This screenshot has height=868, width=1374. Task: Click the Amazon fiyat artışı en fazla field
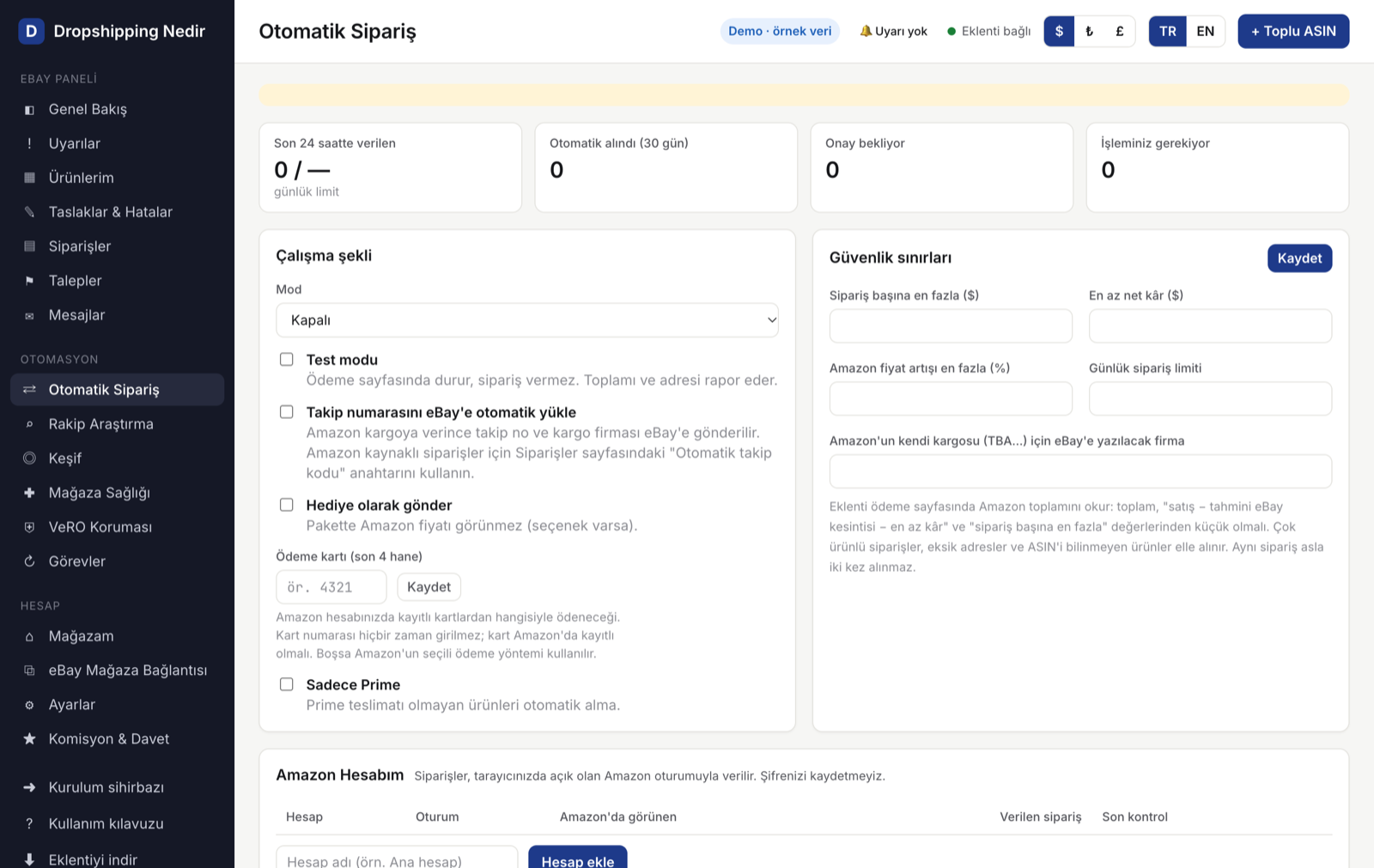(x=951, y=399)
